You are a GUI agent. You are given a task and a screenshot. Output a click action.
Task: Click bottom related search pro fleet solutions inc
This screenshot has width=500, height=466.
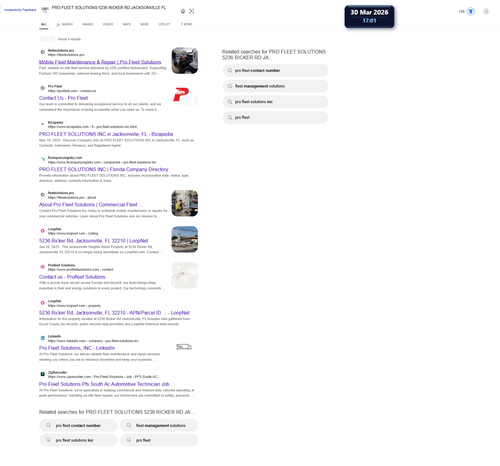[x=78, y=440]
